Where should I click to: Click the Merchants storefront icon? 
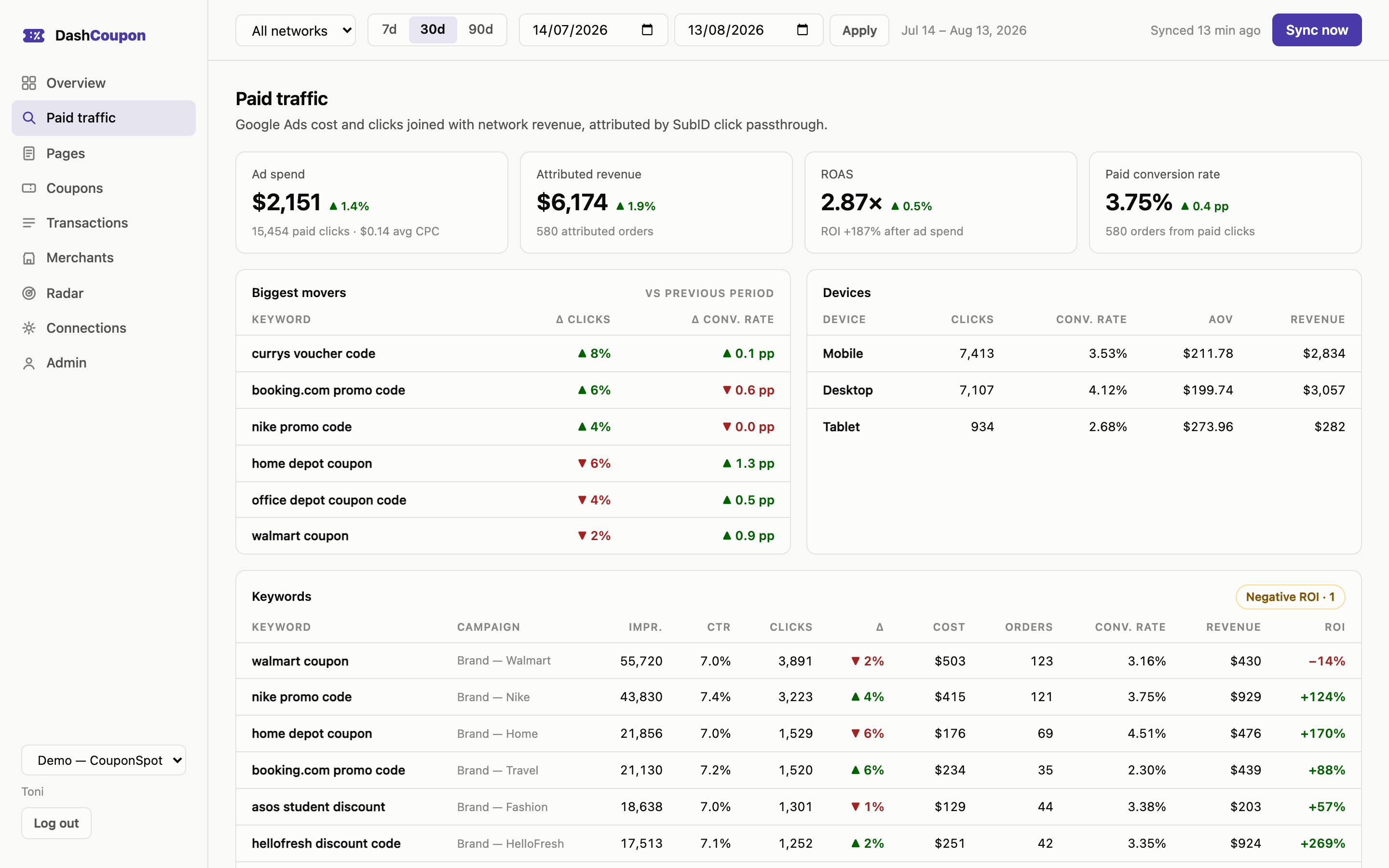pos(29,258)
